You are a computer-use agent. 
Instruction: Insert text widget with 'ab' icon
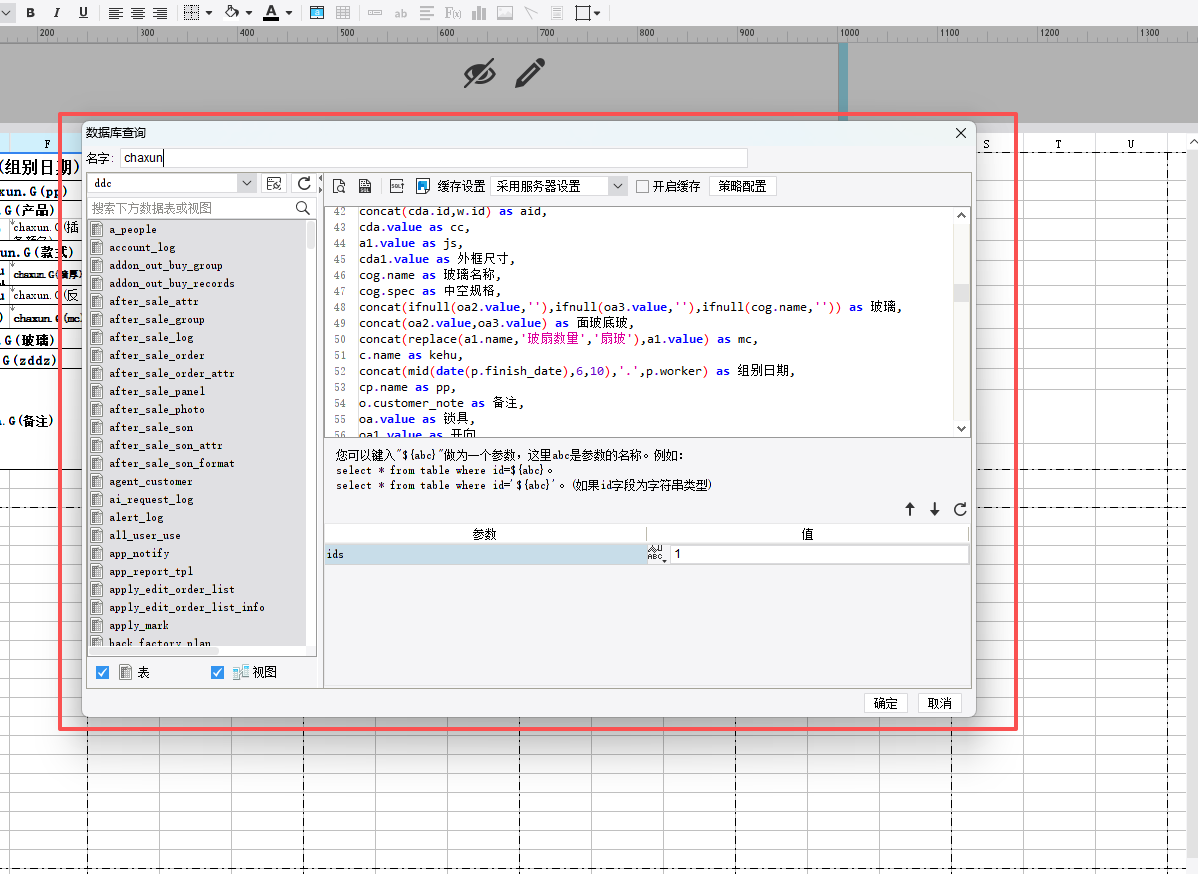pos(400,13)
